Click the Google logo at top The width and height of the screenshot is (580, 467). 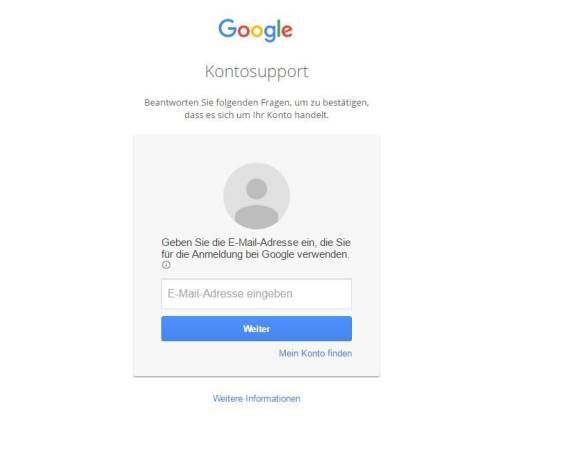click(x=256, y=30)
